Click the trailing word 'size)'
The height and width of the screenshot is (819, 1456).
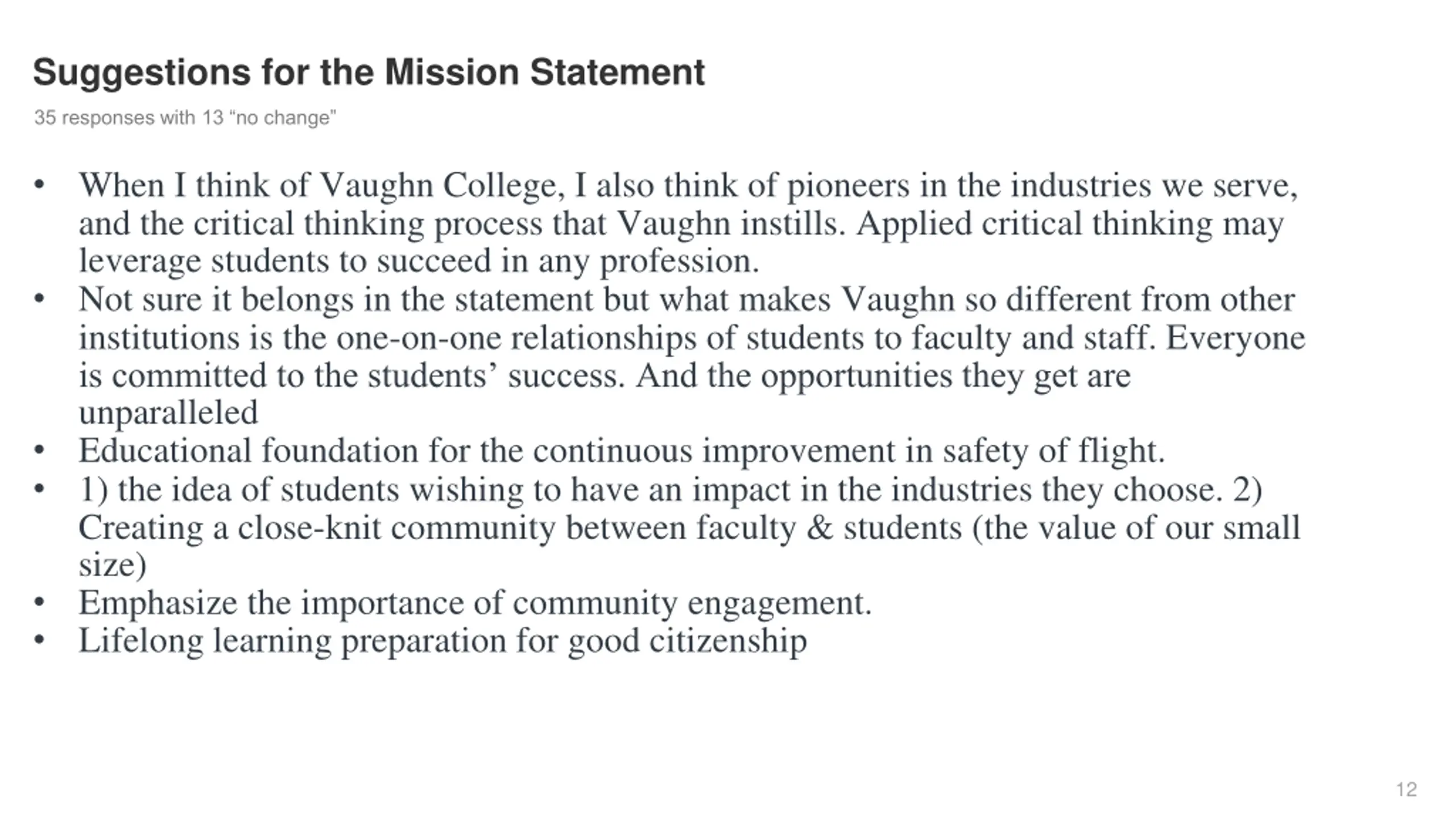(x=113, y=565)
